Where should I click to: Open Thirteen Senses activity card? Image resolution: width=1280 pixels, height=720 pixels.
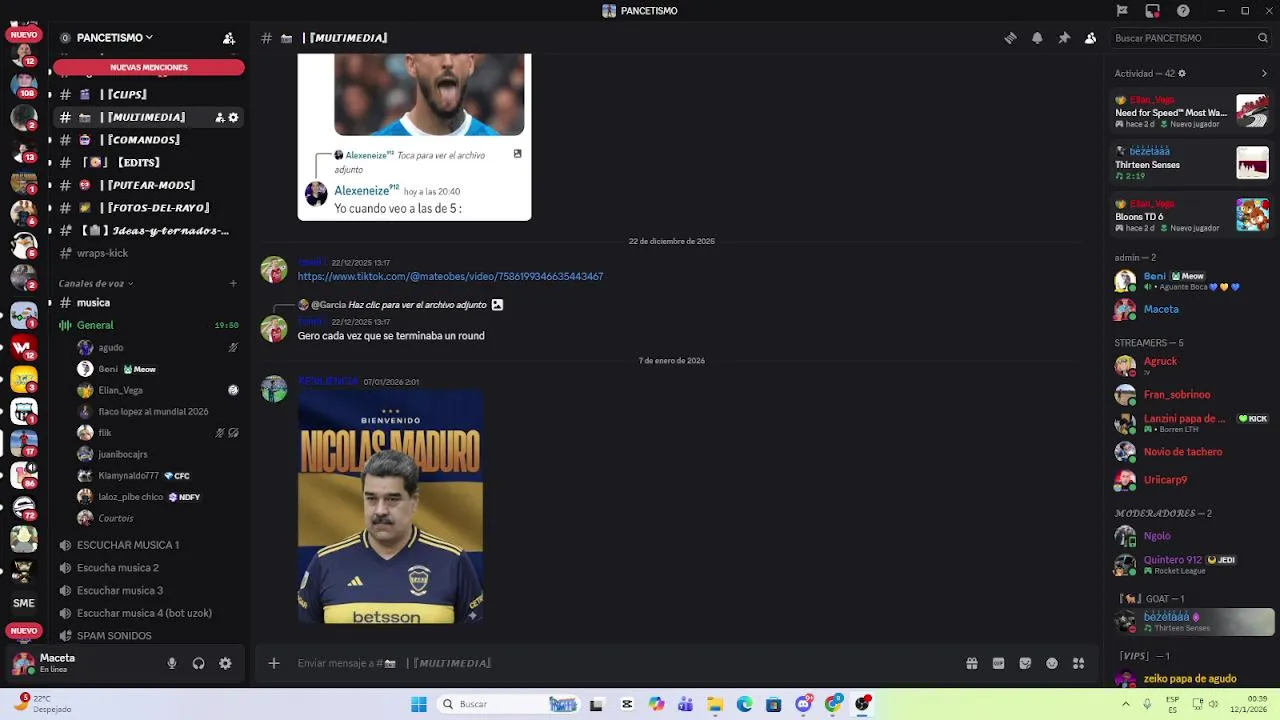1192,163
